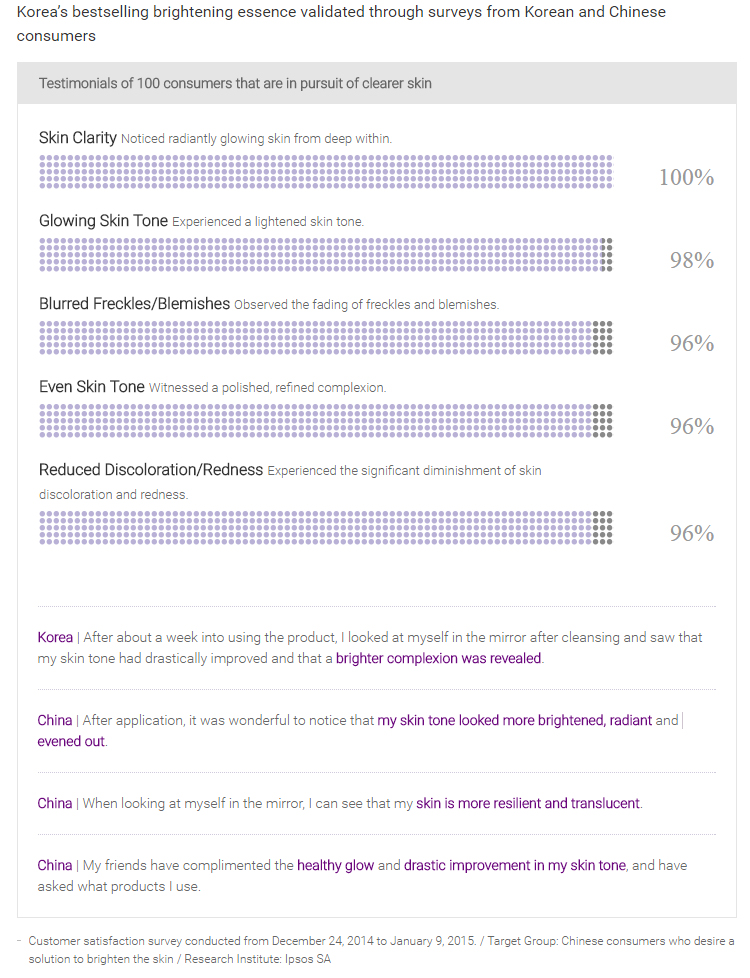Image resolution: width=750 pixels, height=978 pixels.
Task: Select the "Even Skin Tone" heading
Action: 92,387
